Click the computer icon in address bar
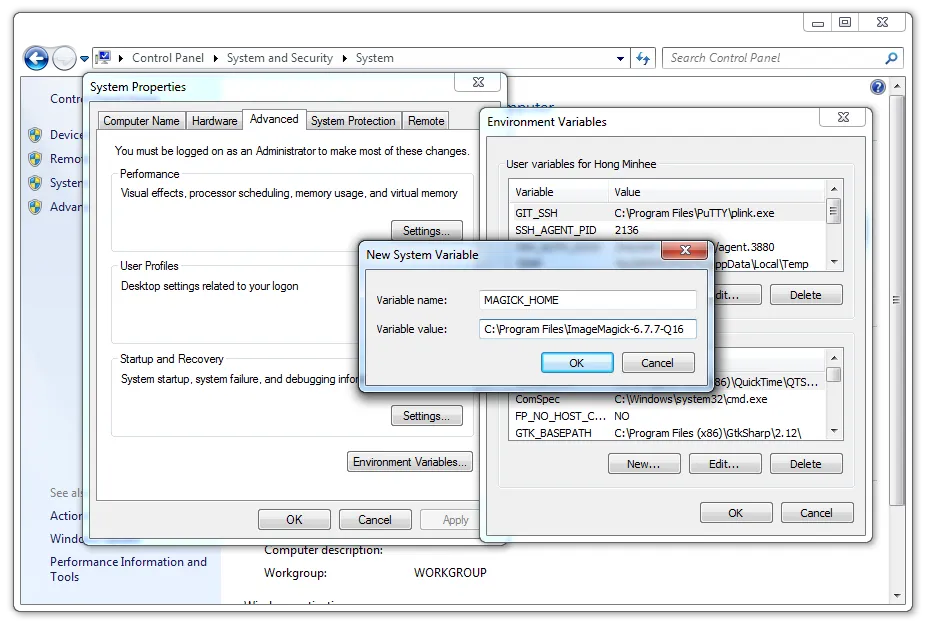The width and height of the screenshot is (930, 631). click(x=103, y=58)
